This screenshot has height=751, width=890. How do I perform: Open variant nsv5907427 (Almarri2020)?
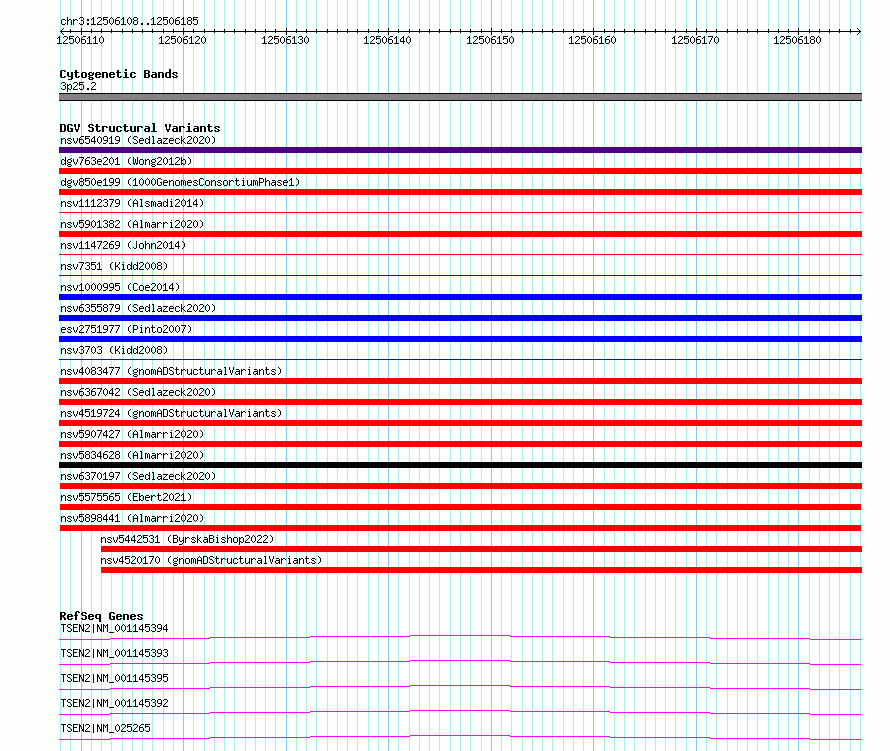click(132, 434)
